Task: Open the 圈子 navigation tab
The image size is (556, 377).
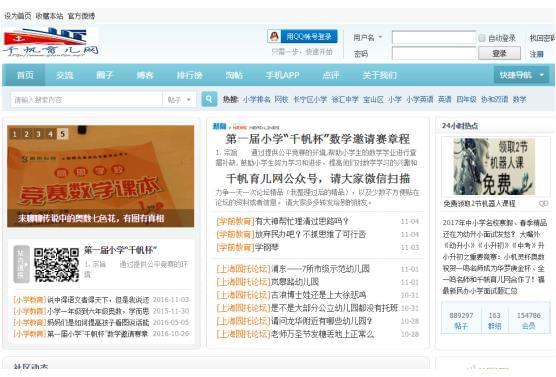Action: [105, 75]
